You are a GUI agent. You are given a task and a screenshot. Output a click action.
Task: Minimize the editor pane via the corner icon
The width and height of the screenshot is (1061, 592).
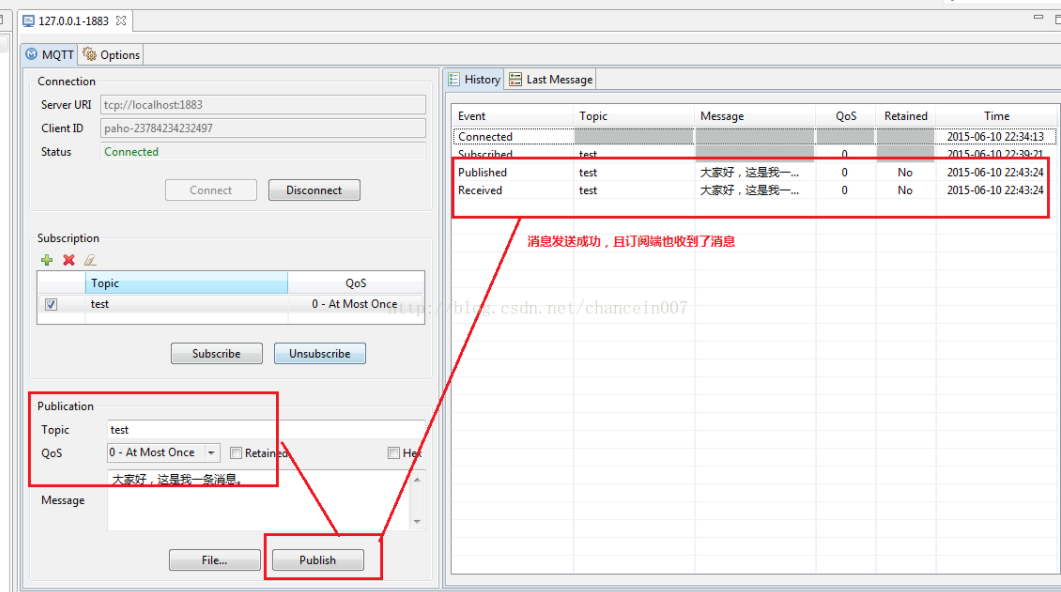click(1038, 17)
